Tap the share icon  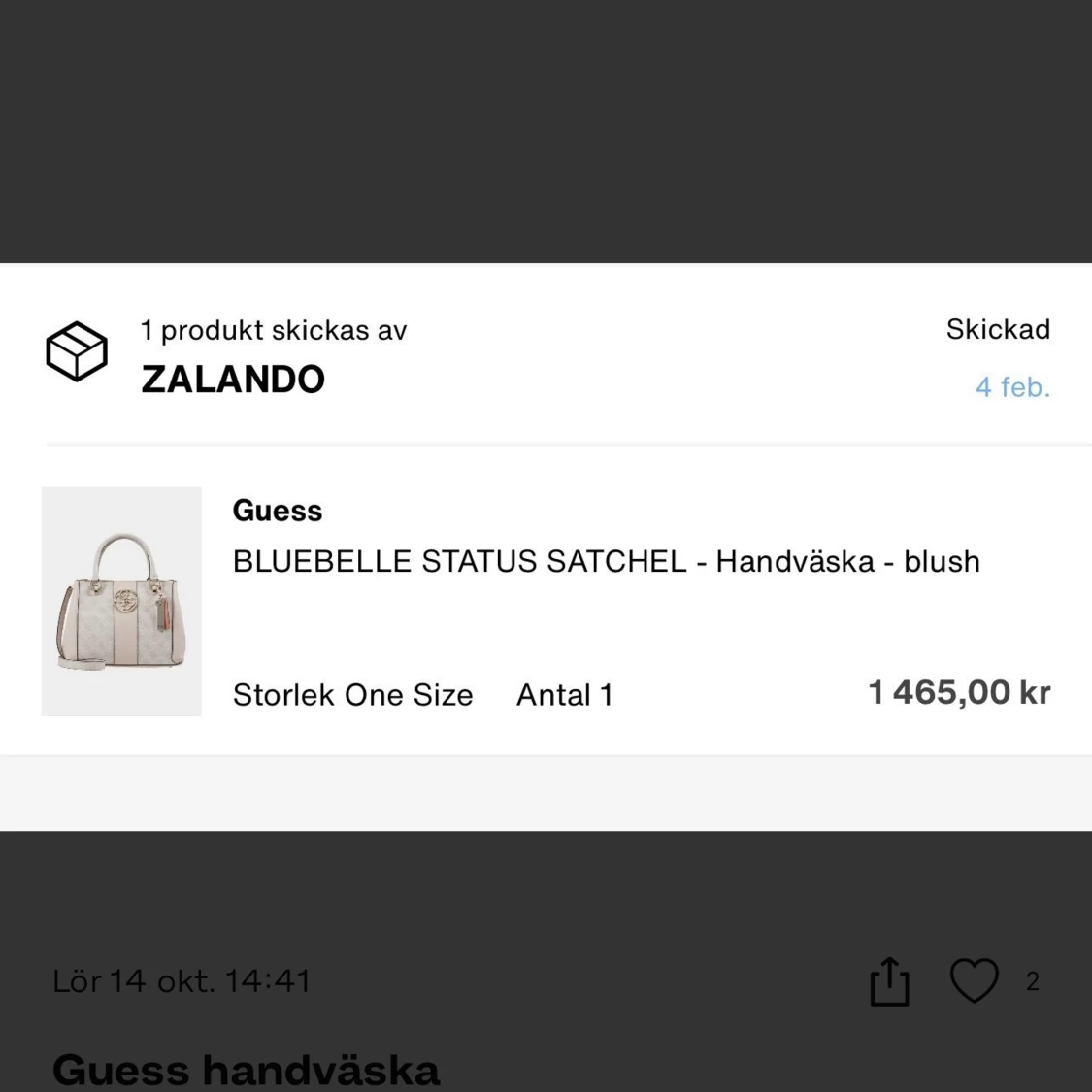(889, 981)
